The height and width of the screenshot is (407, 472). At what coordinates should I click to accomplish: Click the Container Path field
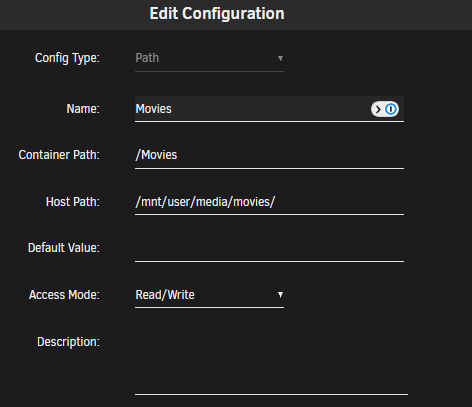click(x=269, y=155)
